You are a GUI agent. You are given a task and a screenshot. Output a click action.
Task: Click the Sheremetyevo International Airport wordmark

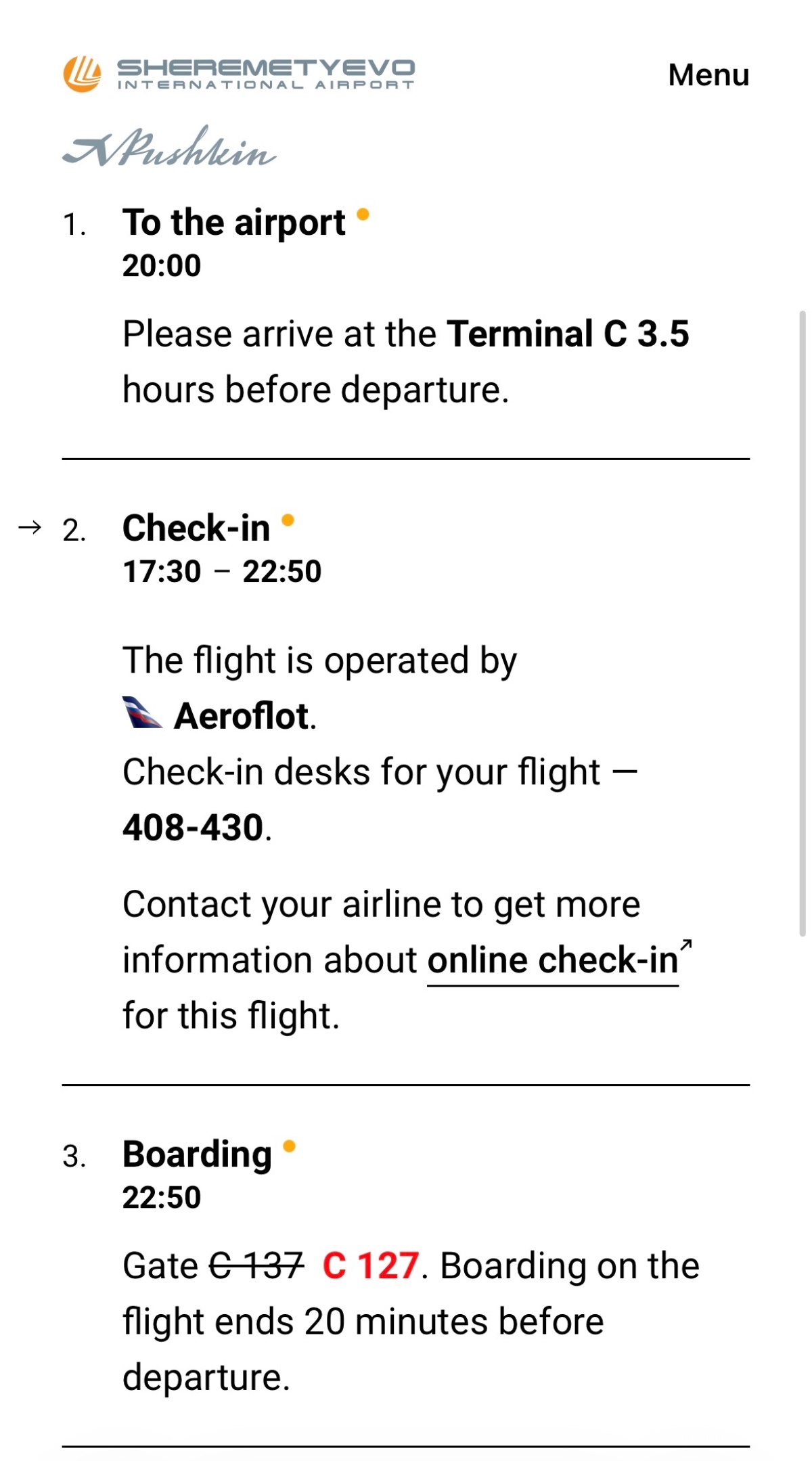point(265,74)
